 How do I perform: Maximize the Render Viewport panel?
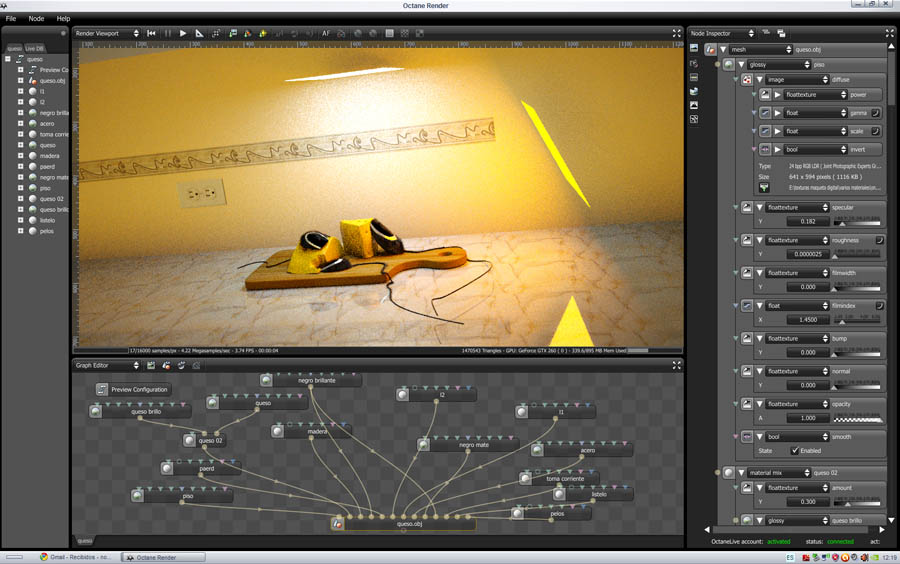(x=676, y=33)
